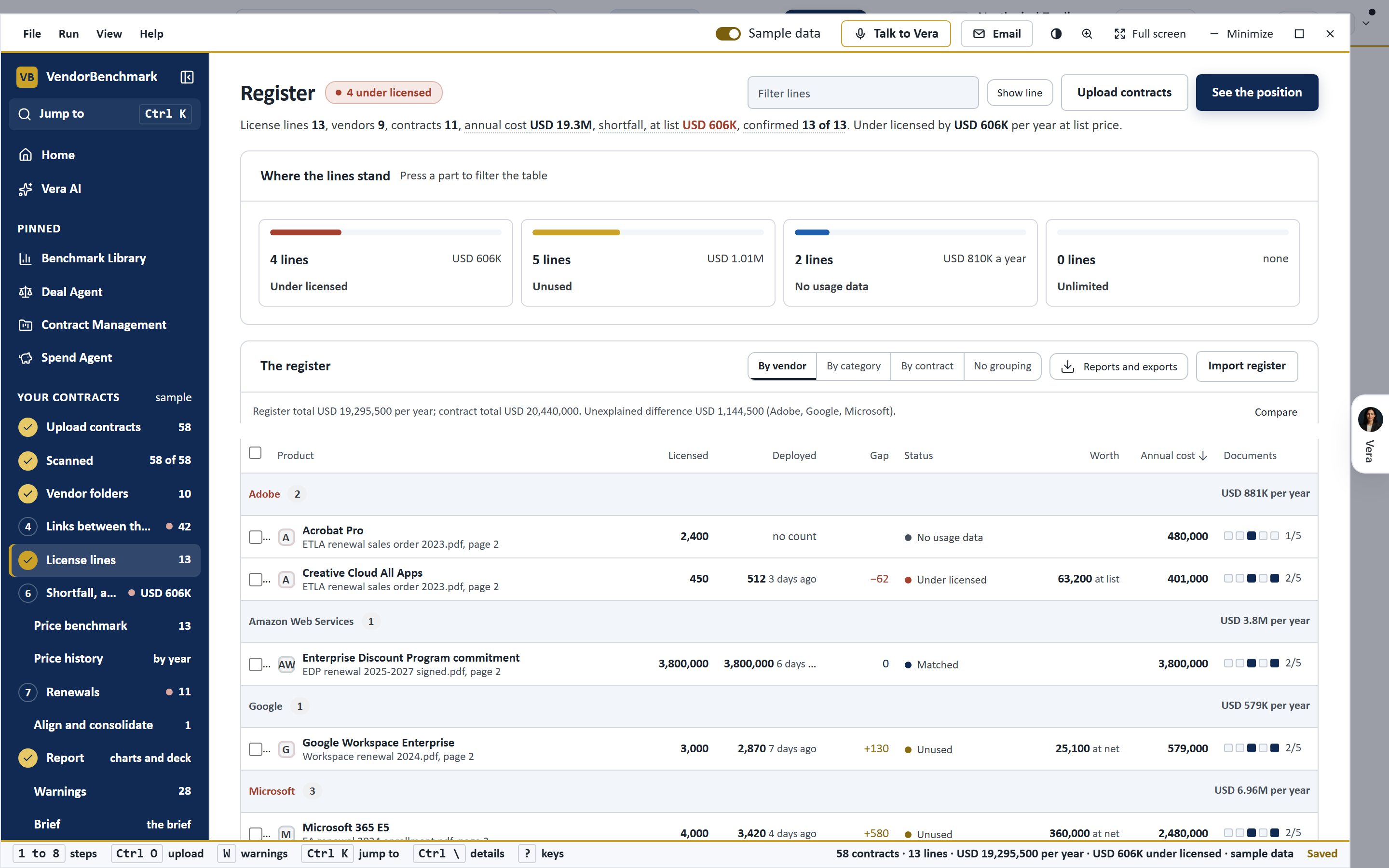Screen dimensions: 1389x868
Task: Switch to No grouping tab
Action: tap(1002, 366)
